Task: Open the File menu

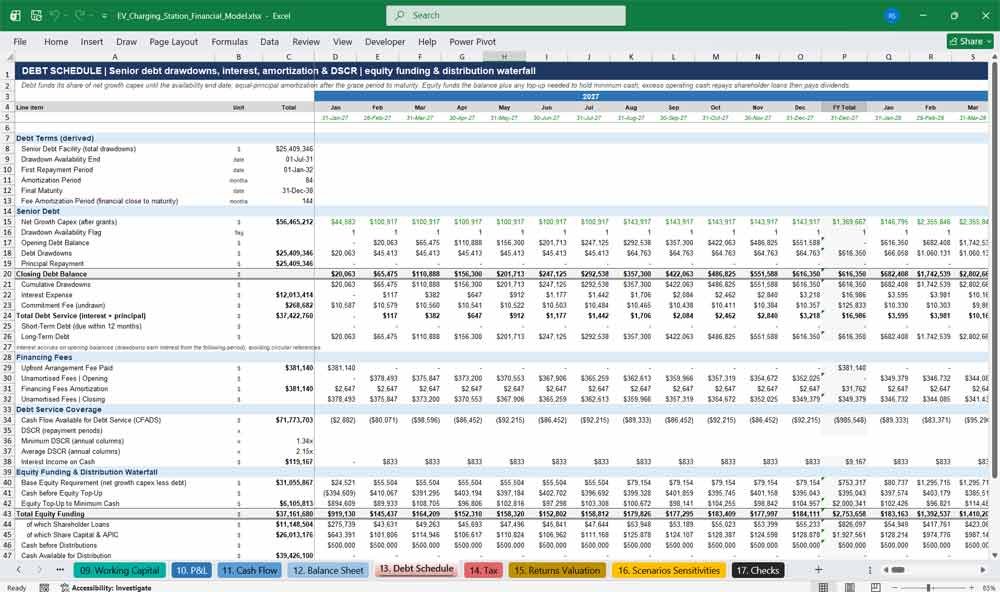Action: pos(20,41)
